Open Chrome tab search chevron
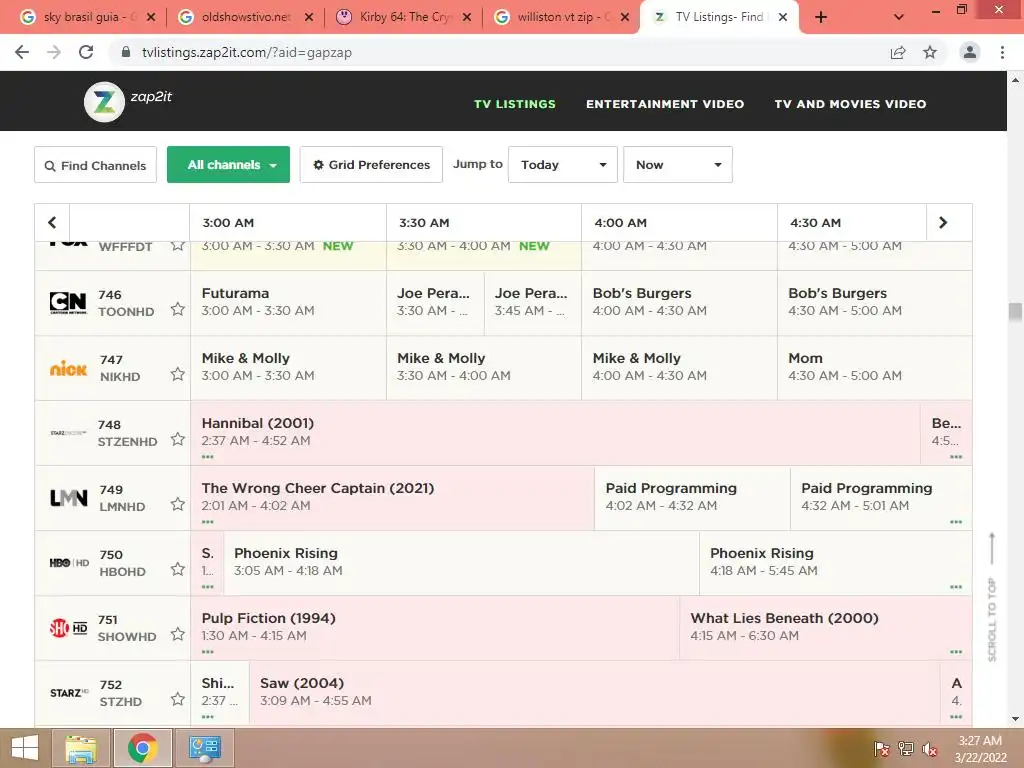Viewport: 1024px width, 768px height. coord(899,17)
